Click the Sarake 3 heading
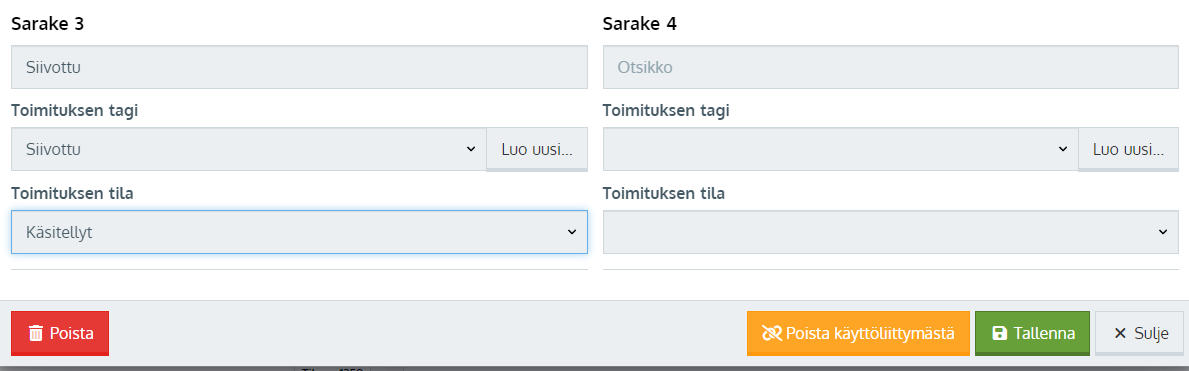 (x=48, y=24)
